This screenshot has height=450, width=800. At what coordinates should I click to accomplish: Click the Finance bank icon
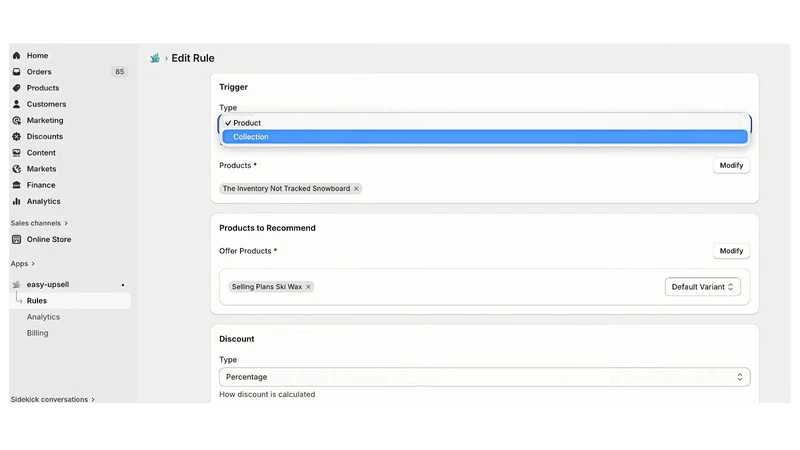[16, 185]
